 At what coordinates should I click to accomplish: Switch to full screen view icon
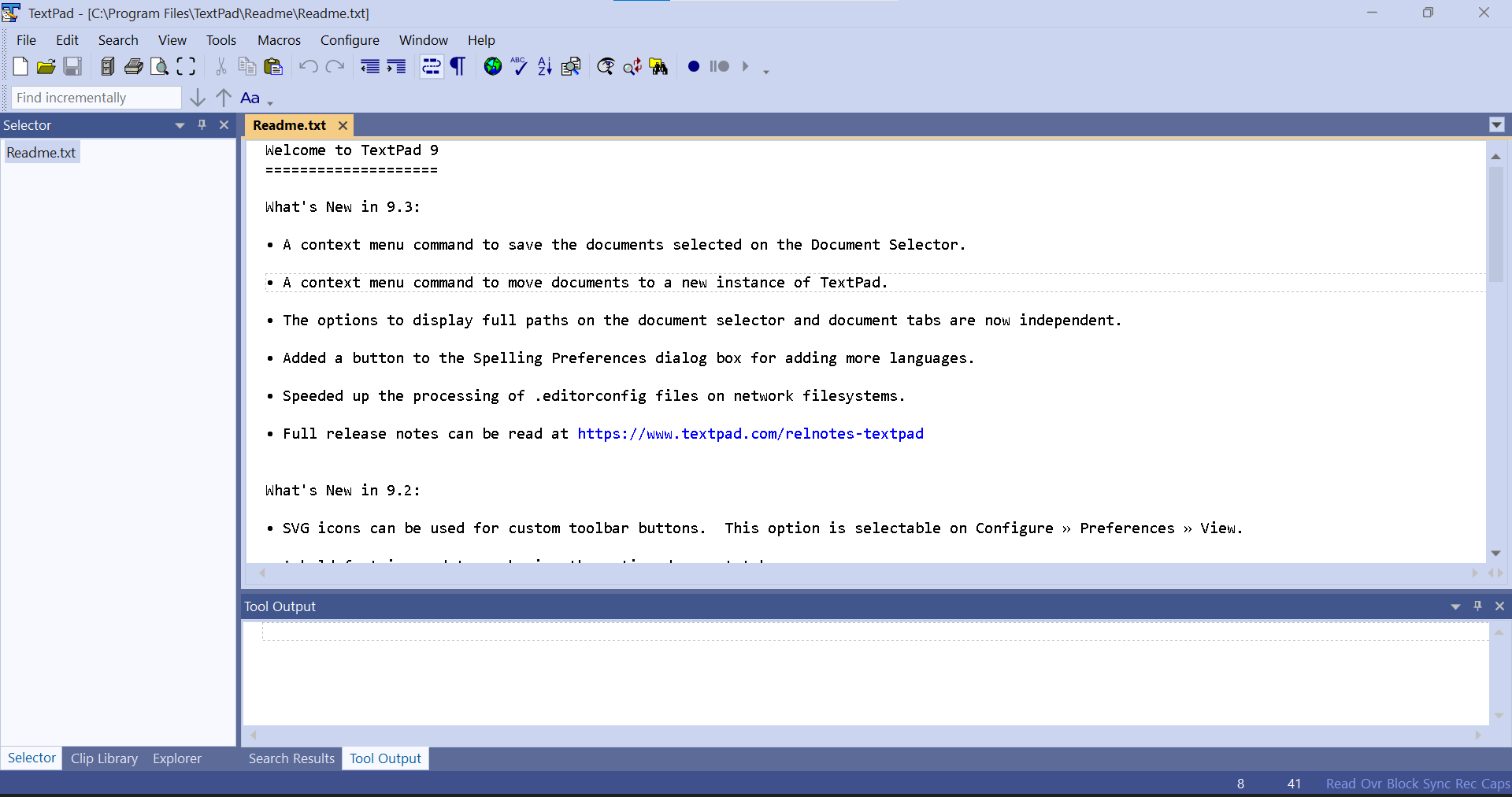pyautogui.click(x=186, y=66)
